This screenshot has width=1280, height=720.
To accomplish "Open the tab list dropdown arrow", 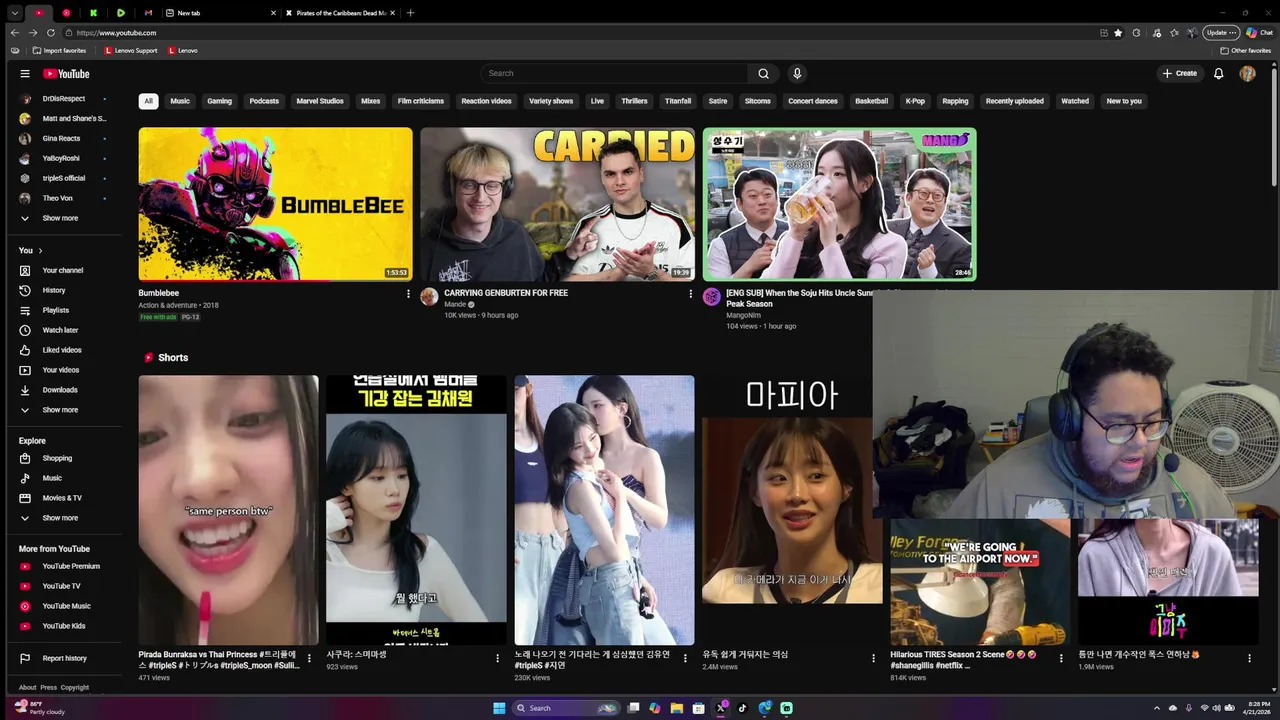I will click(x=14, y=13).
